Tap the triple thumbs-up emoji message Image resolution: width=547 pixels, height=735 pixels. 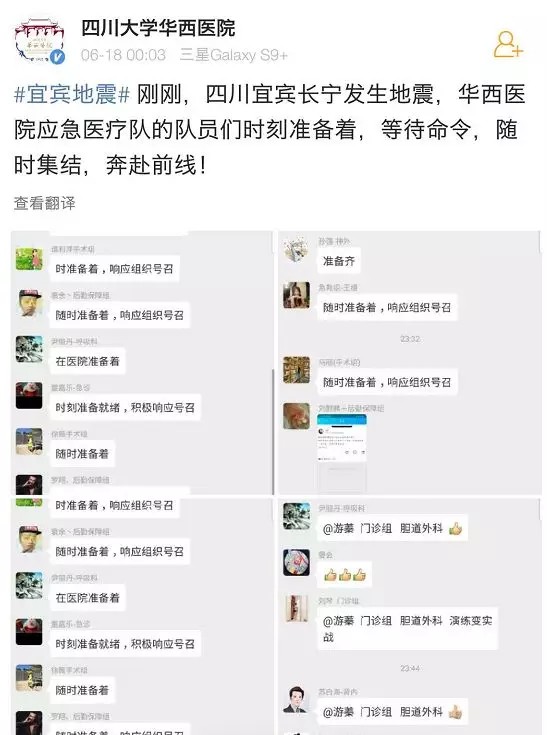click(345, 574)
